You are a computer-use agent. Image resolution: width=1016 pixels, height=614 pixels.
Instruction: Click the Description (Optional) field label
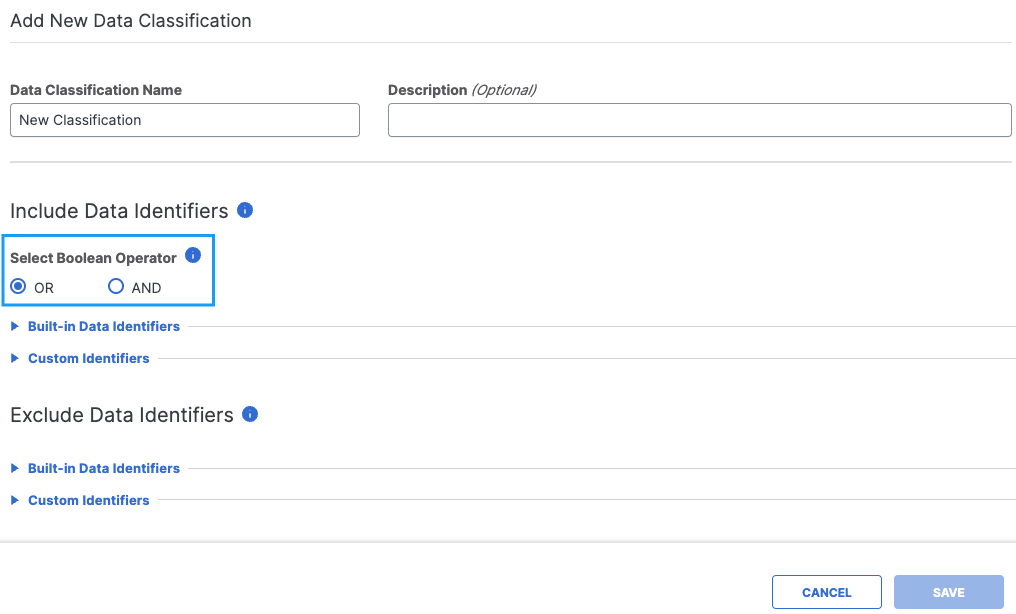coord(462,90)
